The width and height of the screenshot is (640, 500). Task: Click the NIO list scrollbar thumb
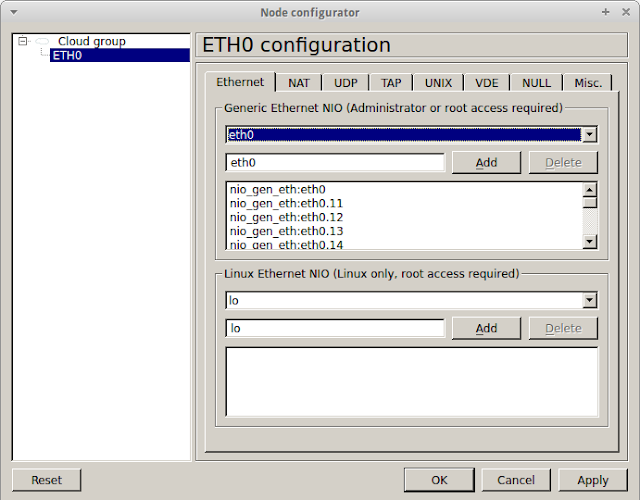590,203
